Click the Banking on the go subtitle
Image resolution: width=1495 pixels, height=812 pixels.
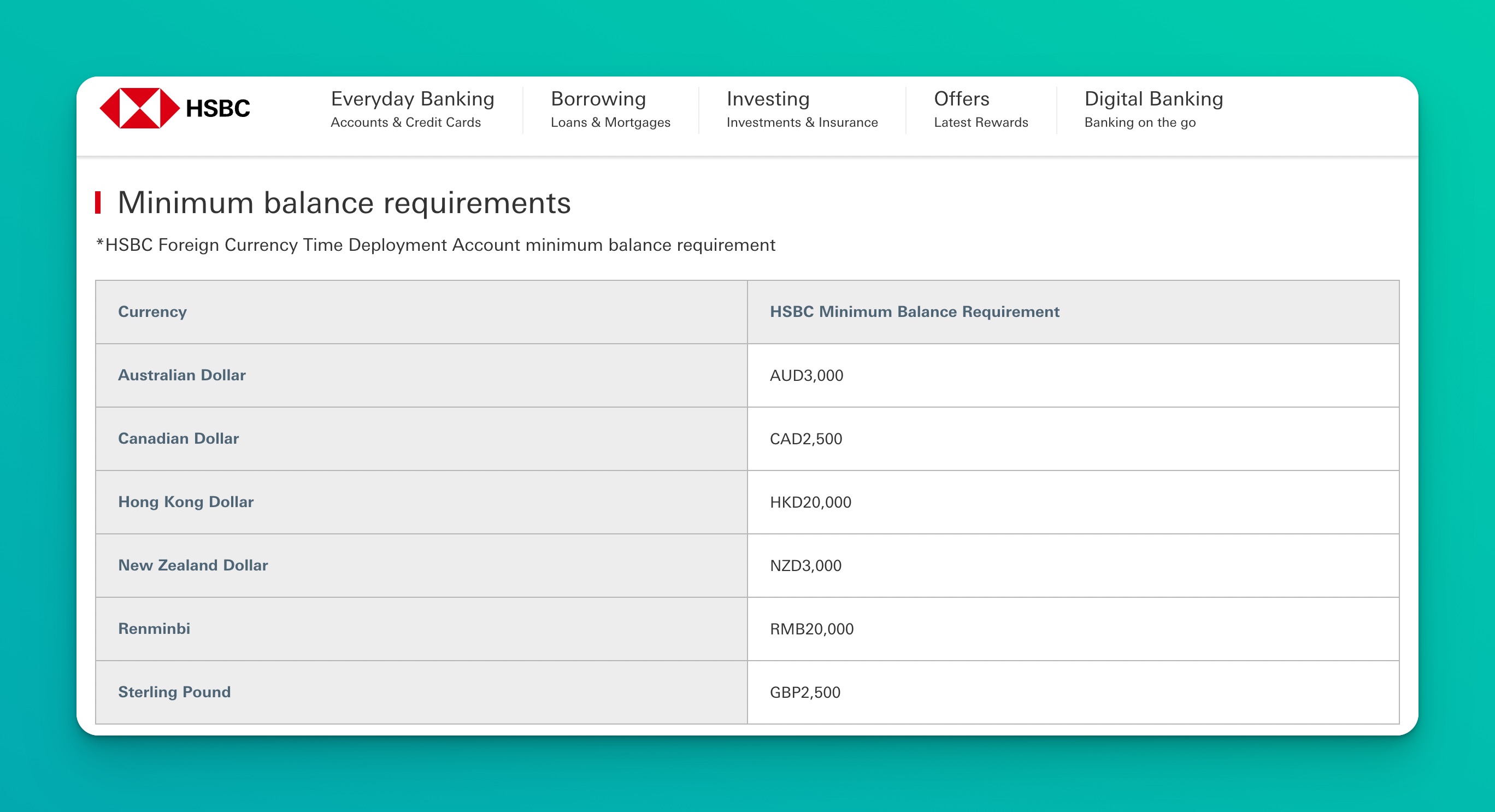1140,122
